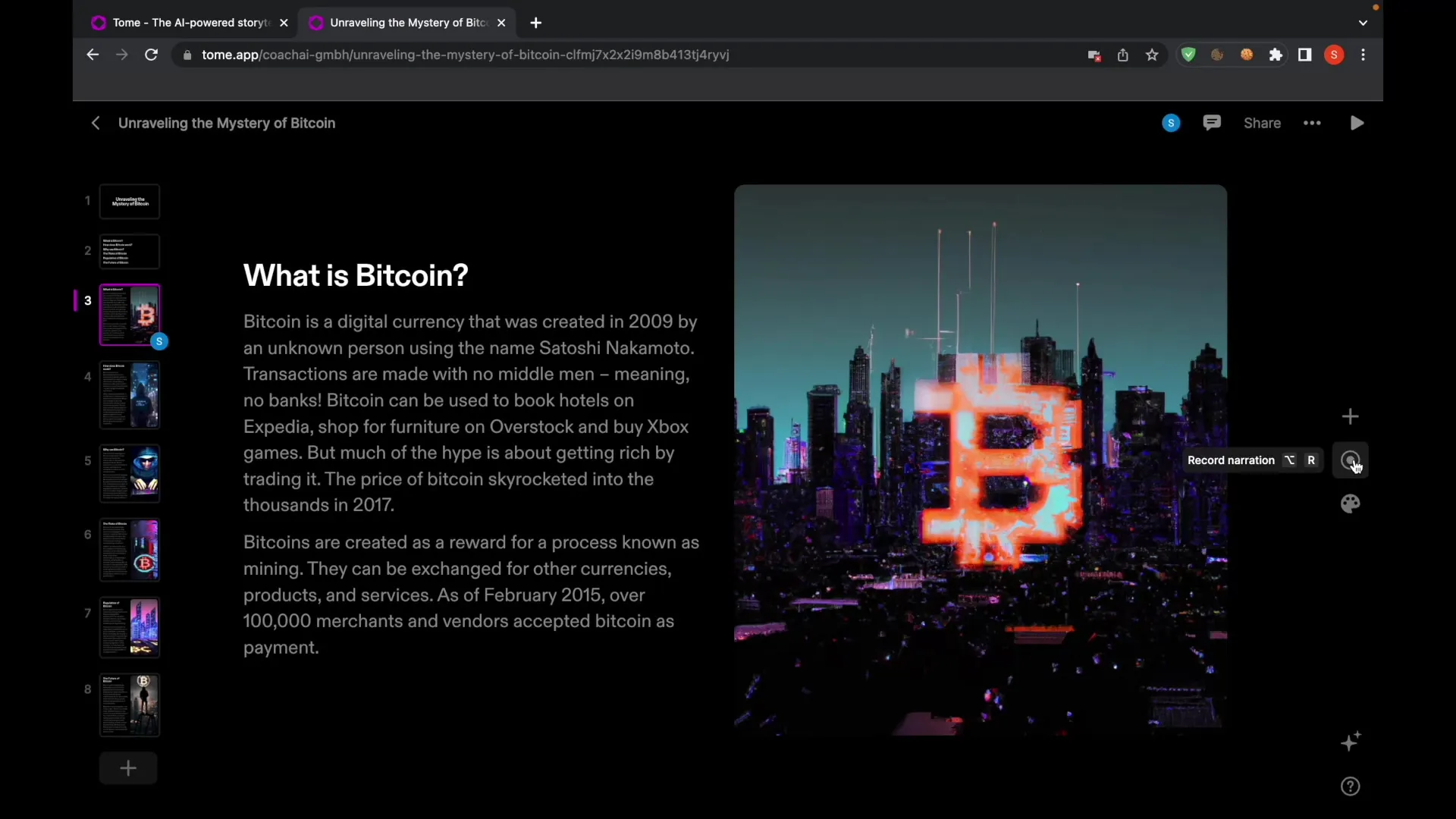Open a new browser tab

click(536, 23)
